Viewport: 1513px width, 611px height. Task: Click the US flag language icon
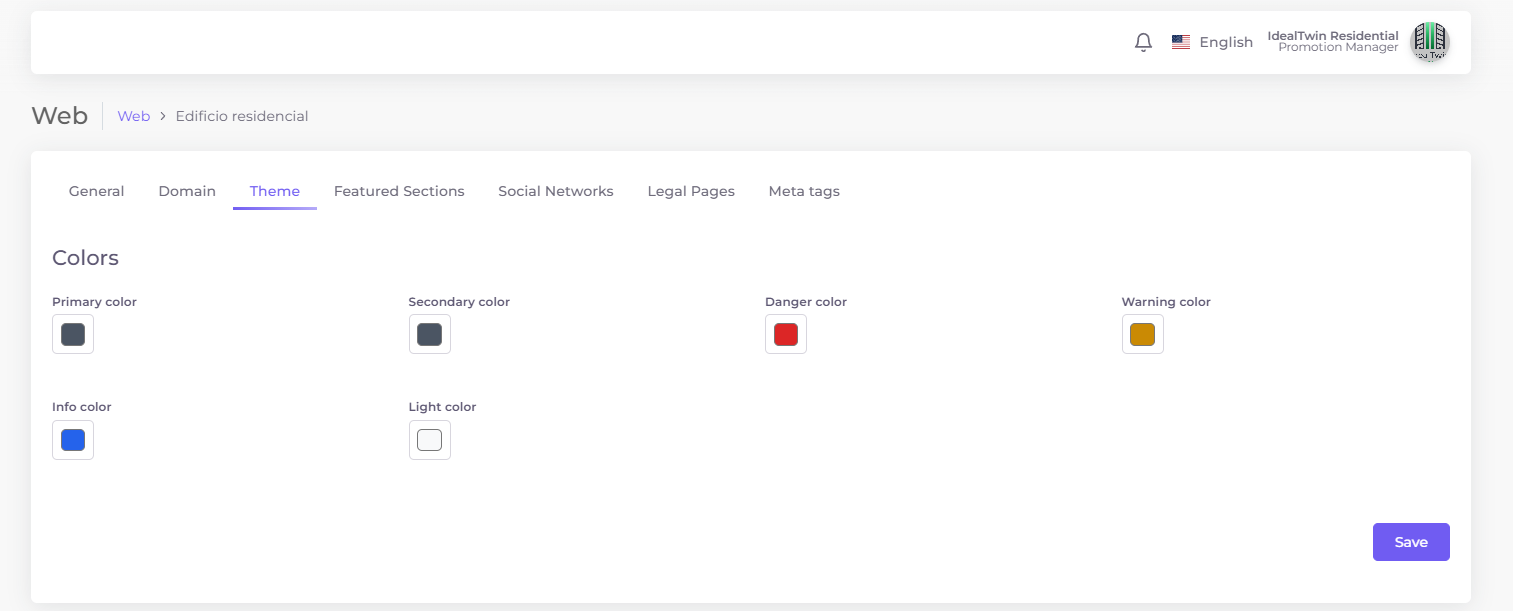click(1181, 42)
